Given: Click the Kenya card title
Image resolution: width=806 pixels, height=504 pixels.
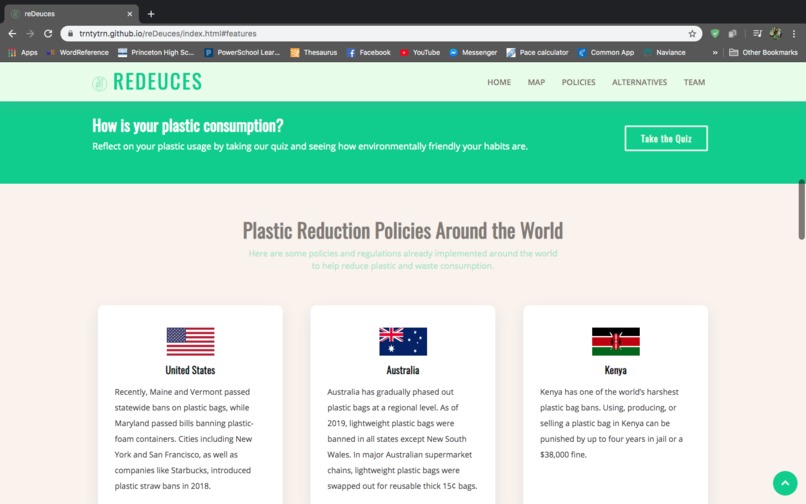Looking at the screenshot, I should coord(615,370).
